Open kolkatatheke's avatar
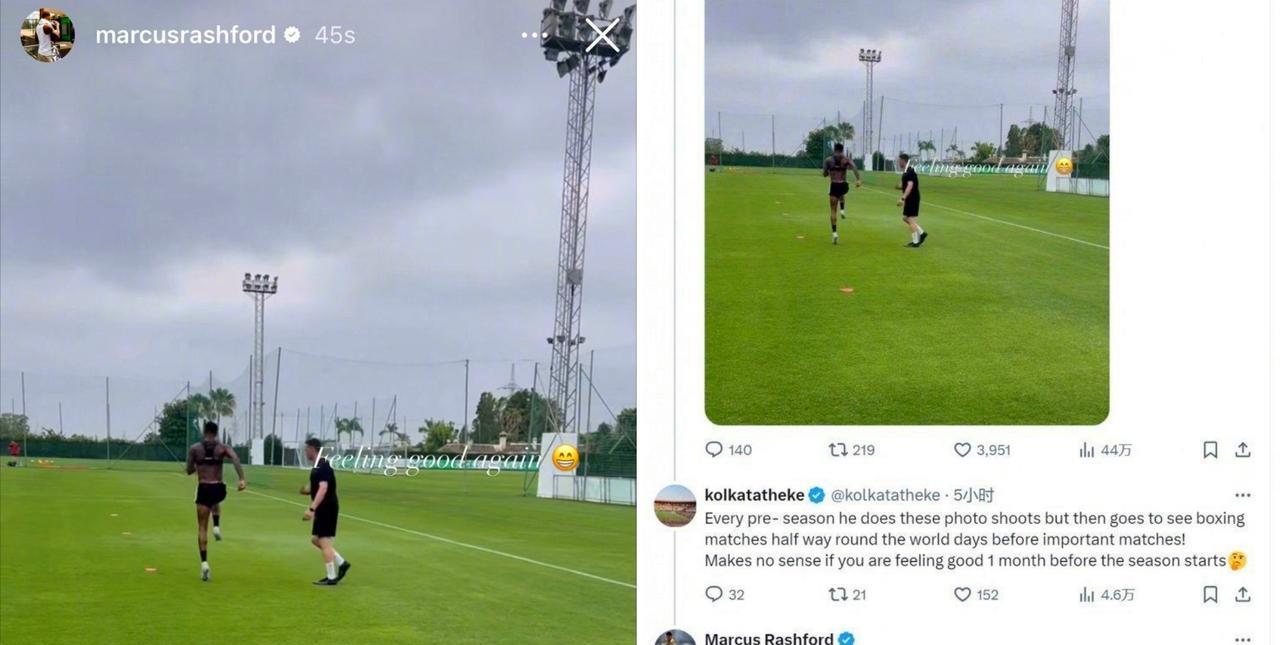 pyautogui.click(x=675, y=506)
